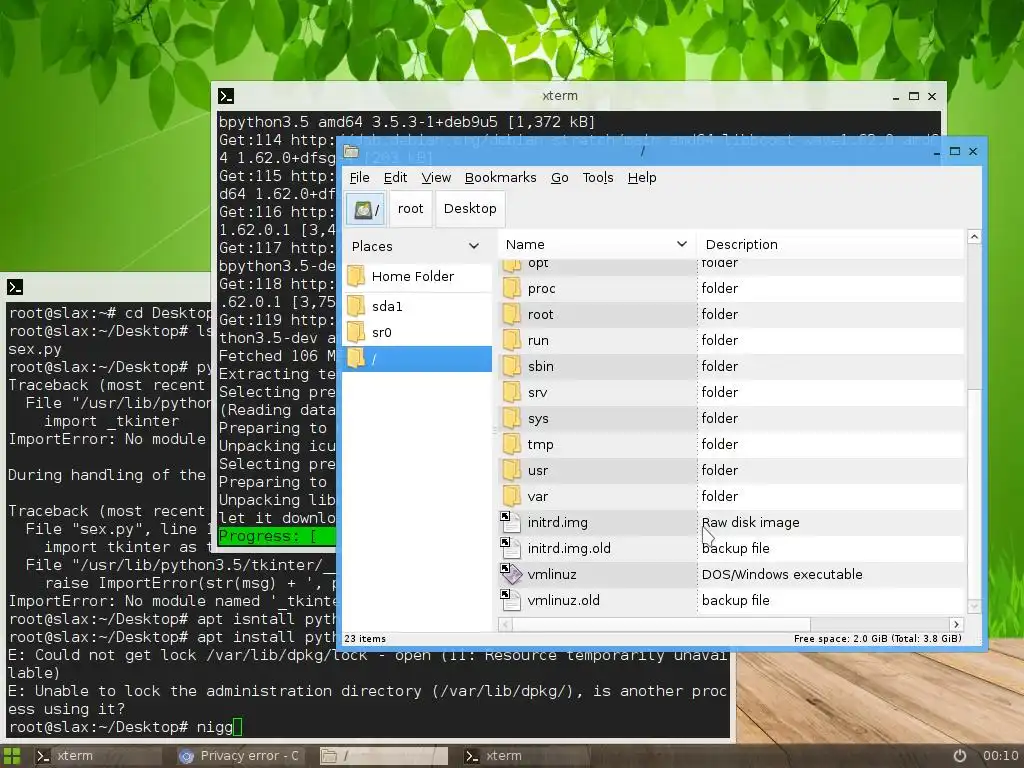Select the tmp folder icon

tap(512, 445)
